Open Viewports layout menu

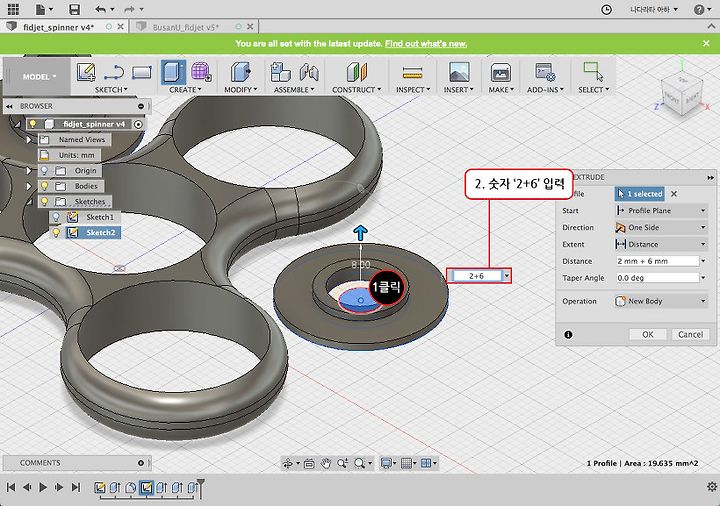[x=428, y=463]
